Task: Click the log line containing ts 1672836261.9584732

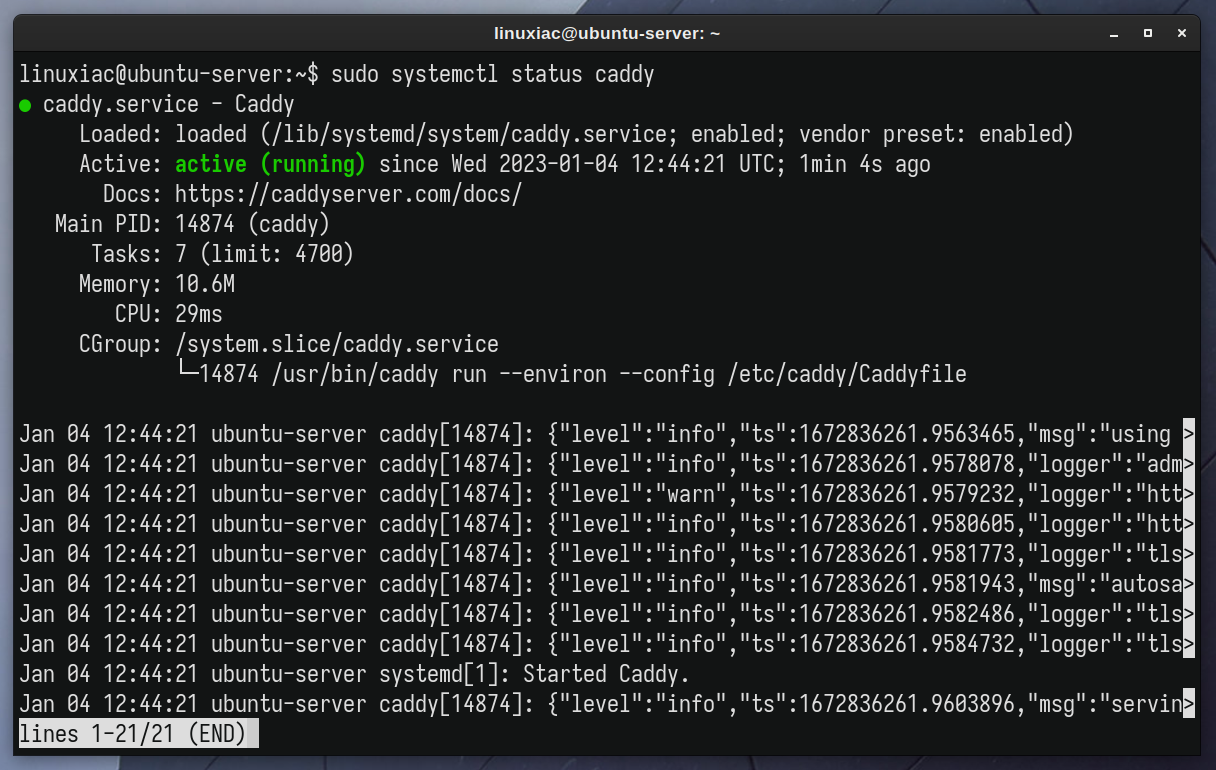Action: (x=606, y=644)
